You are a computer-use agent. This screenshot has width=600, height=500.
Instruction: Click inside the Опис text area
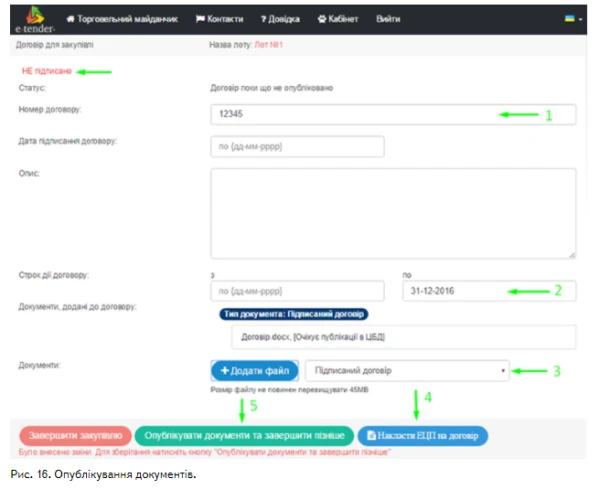pos(393,213)
